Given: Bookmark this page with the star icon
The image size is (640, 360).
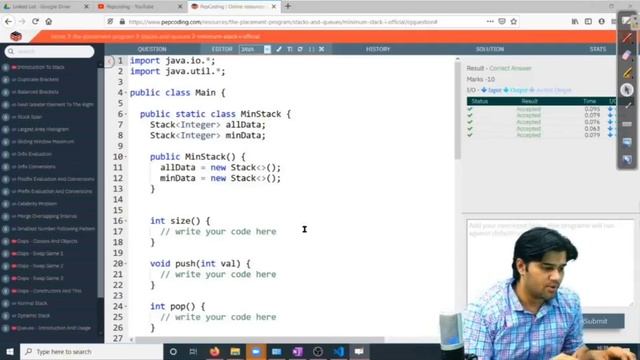Looking at the screenshot, I should pyautogui.click(x=513, y=22).
